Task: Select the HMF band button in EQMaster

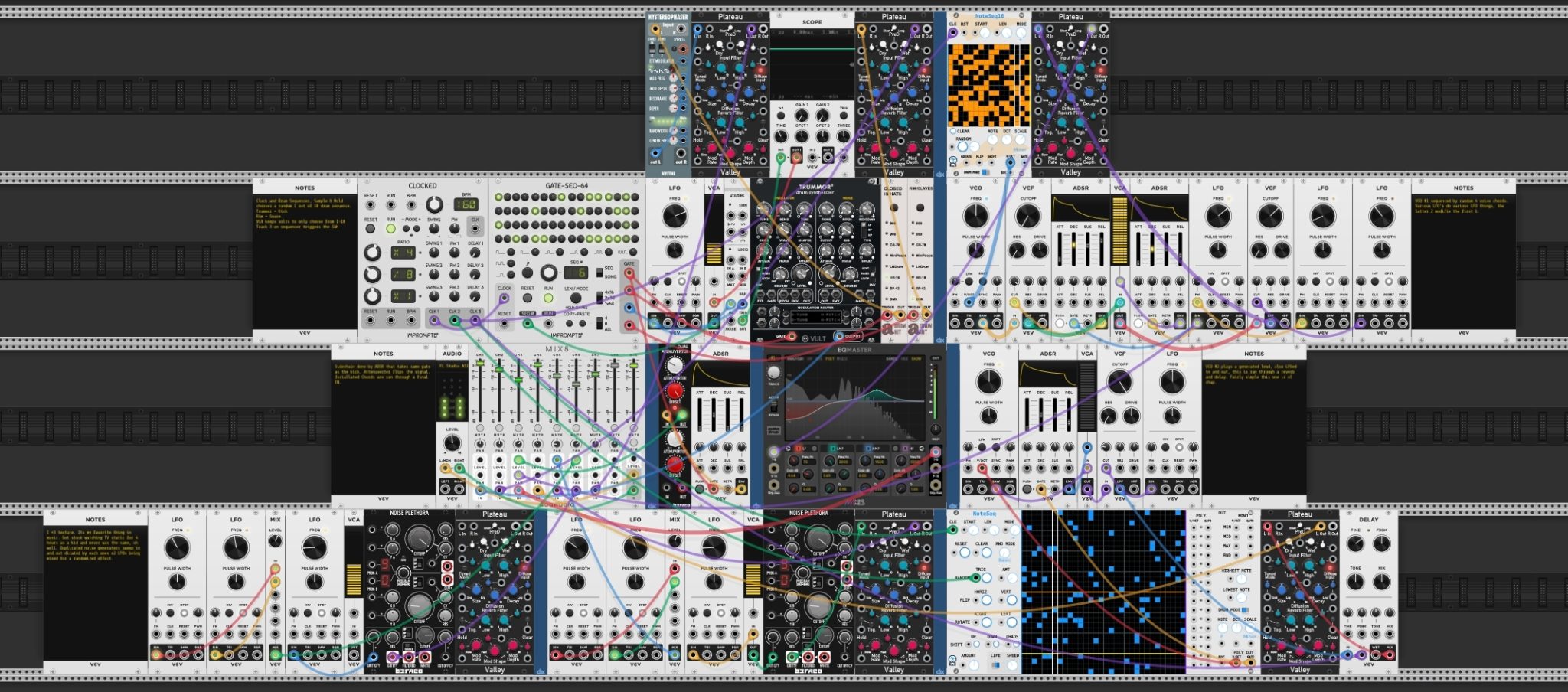Action: coord(868,449)
